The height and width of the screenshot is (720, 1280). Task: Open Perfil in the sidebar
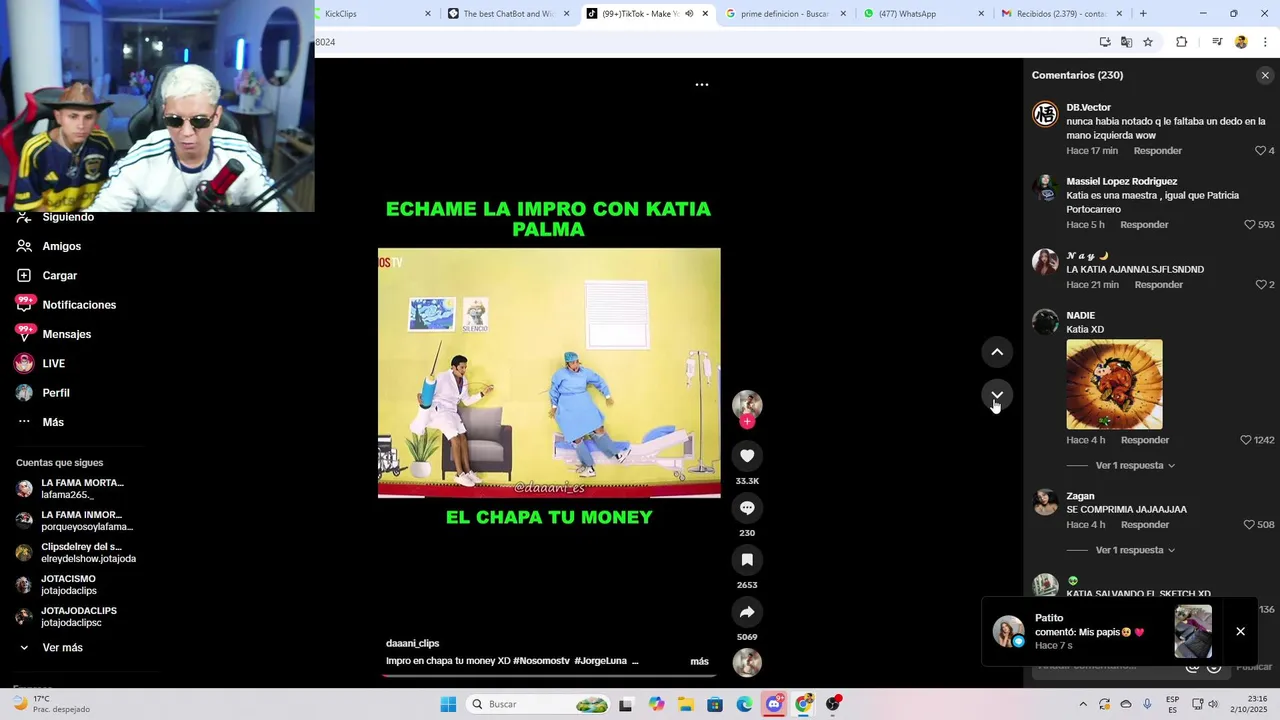tap(55, 393)
